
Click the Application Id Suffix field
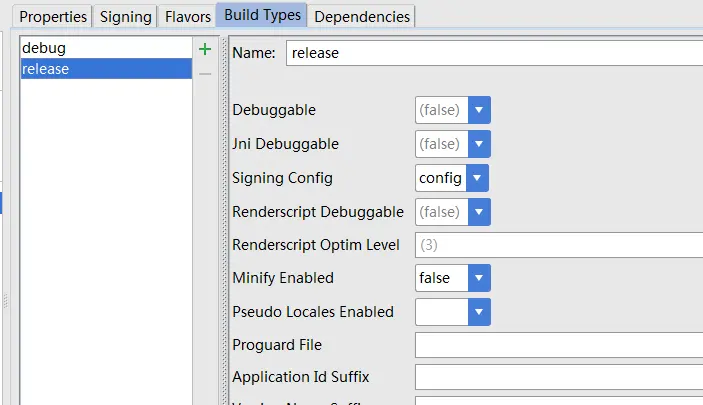point(558,377)
